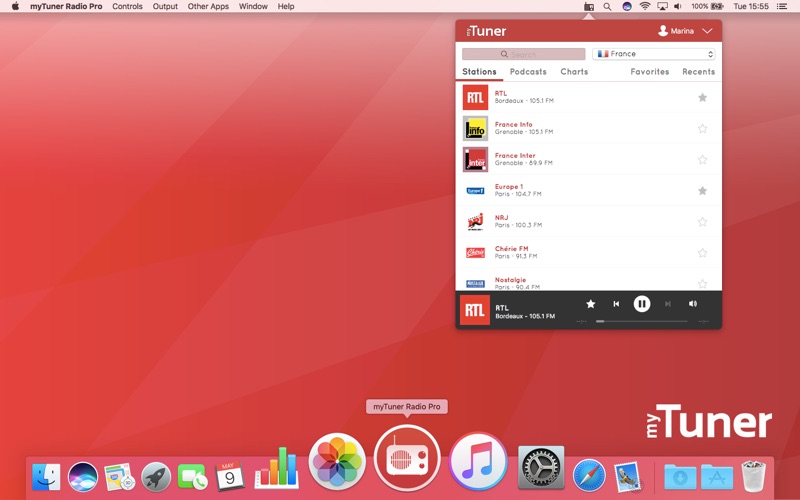800x500 pixels.
Task: Select the Europe 1 station name
Action: tap(509, 186)
